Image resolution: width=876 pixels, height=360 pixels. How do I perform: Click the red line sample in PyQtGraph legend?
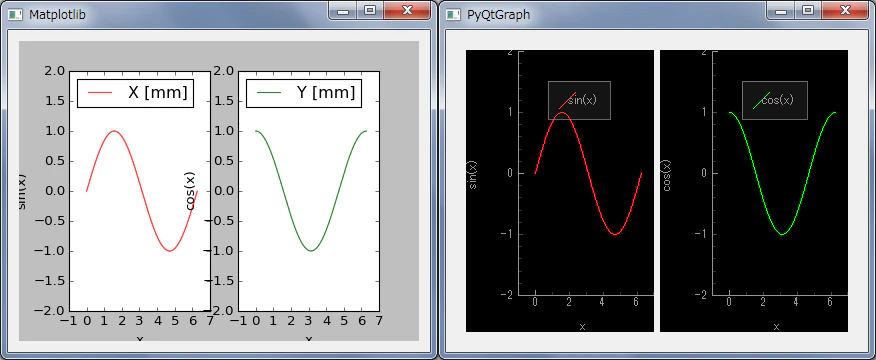tap(567, 100)
